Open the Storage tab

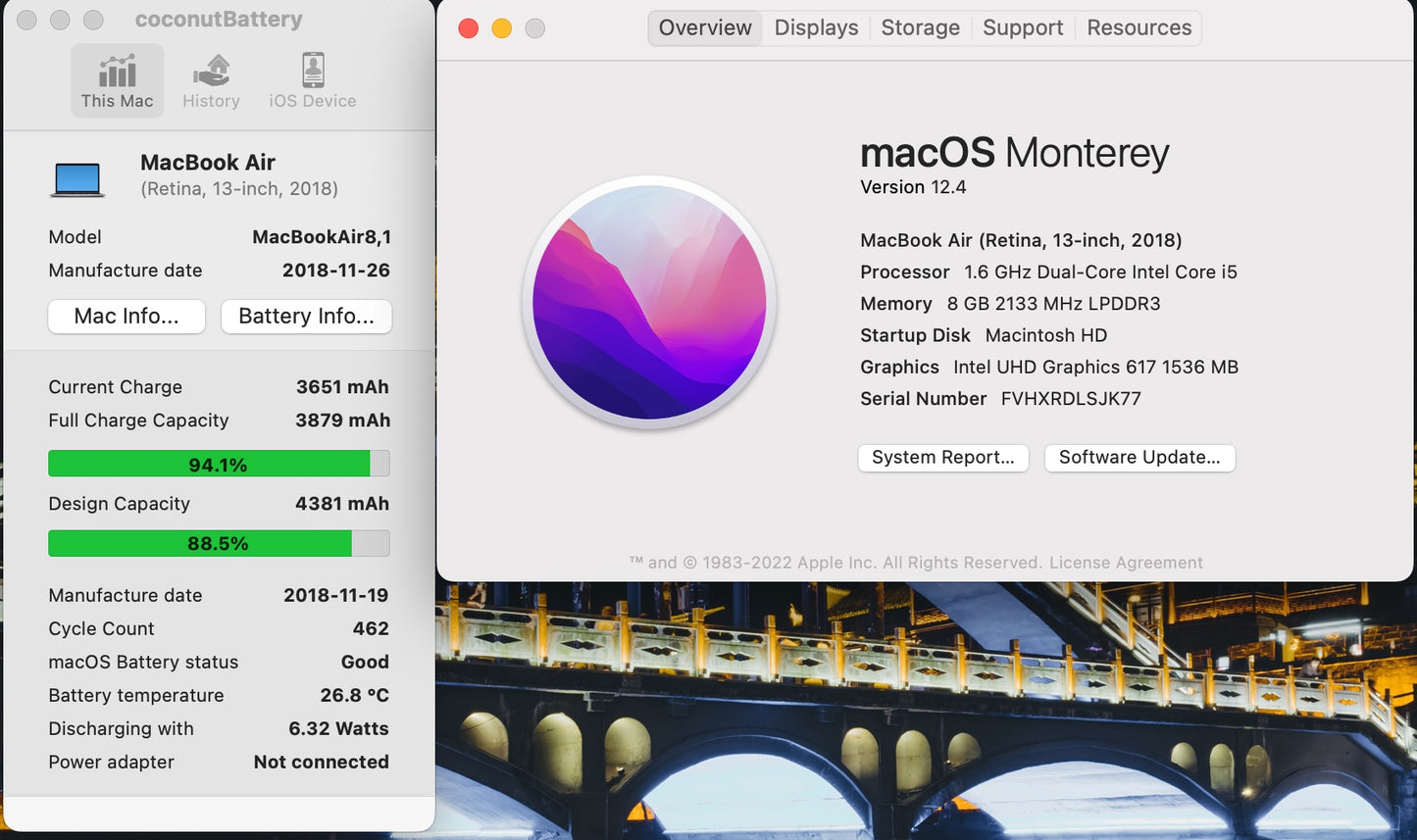[919, 27]
